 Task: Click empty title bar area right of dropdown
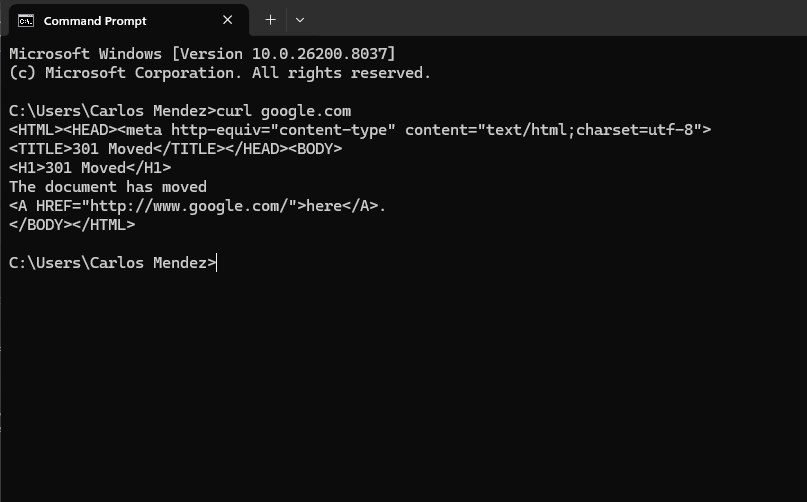(550, 20)
